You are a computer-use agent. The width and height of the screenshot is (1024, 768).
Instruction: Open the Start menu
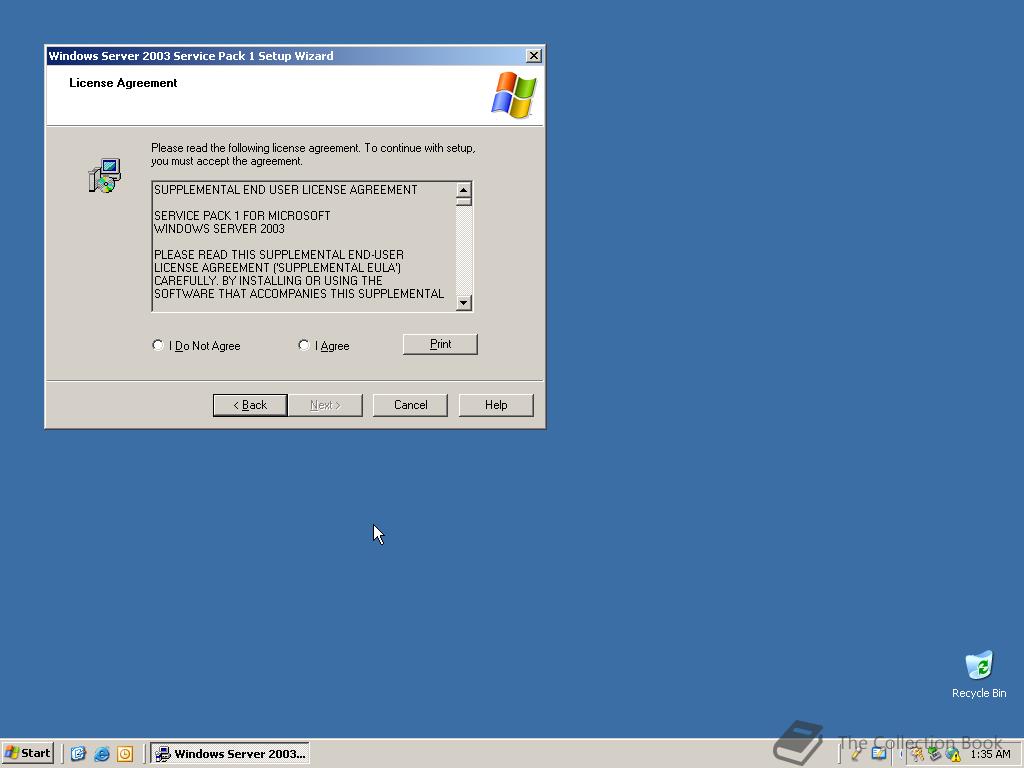coord(27,753)
